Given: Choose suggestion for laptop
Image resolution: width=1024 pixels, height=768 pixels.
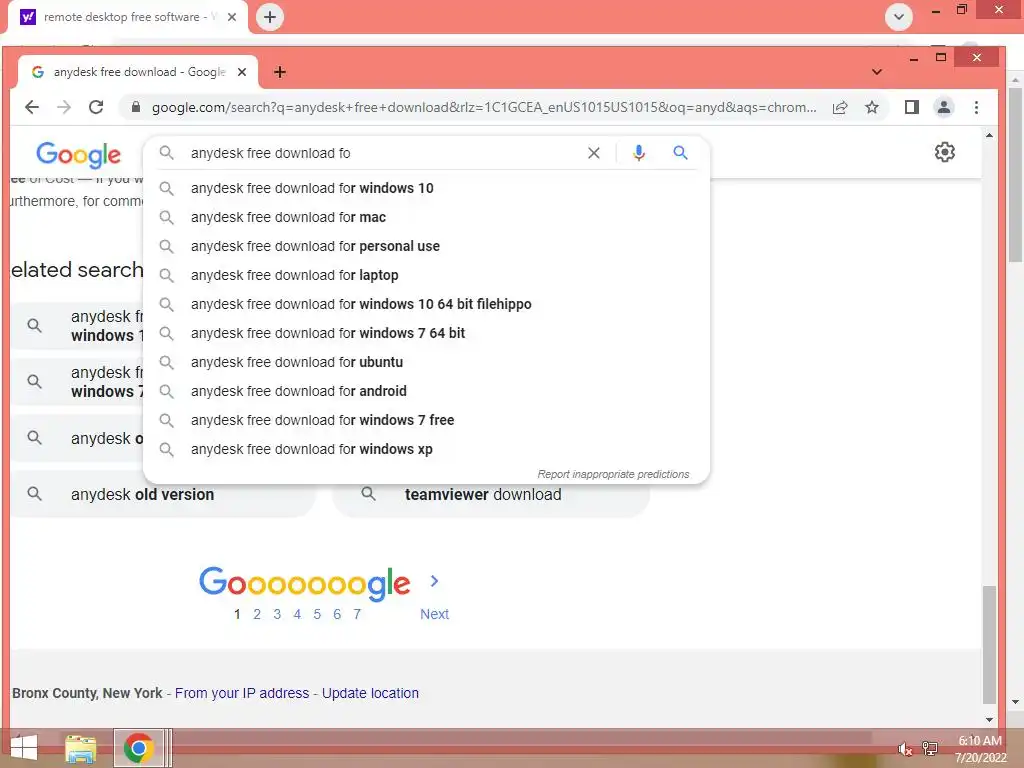Looking at the screenshot, I should tap(426, 275).
